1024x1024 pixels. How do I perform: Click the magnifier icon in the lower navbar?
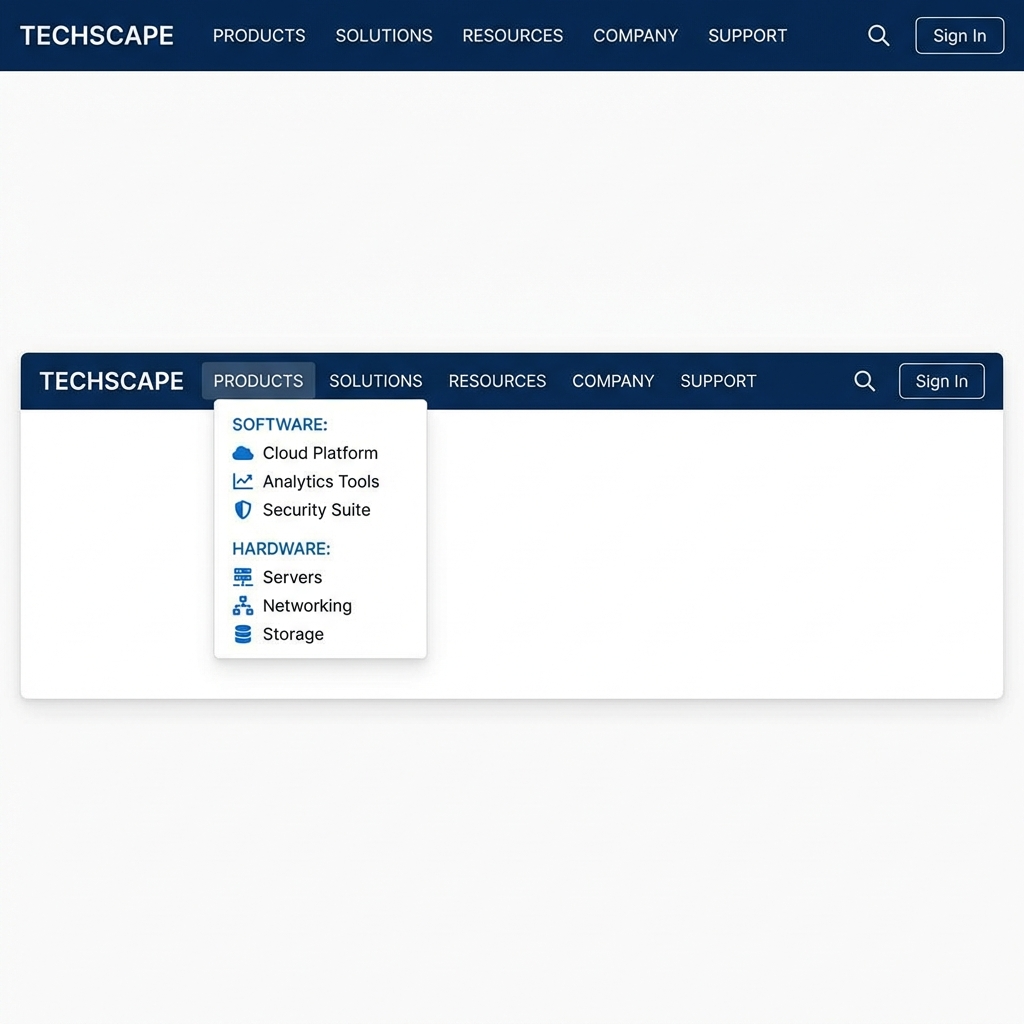coord(864,381)
